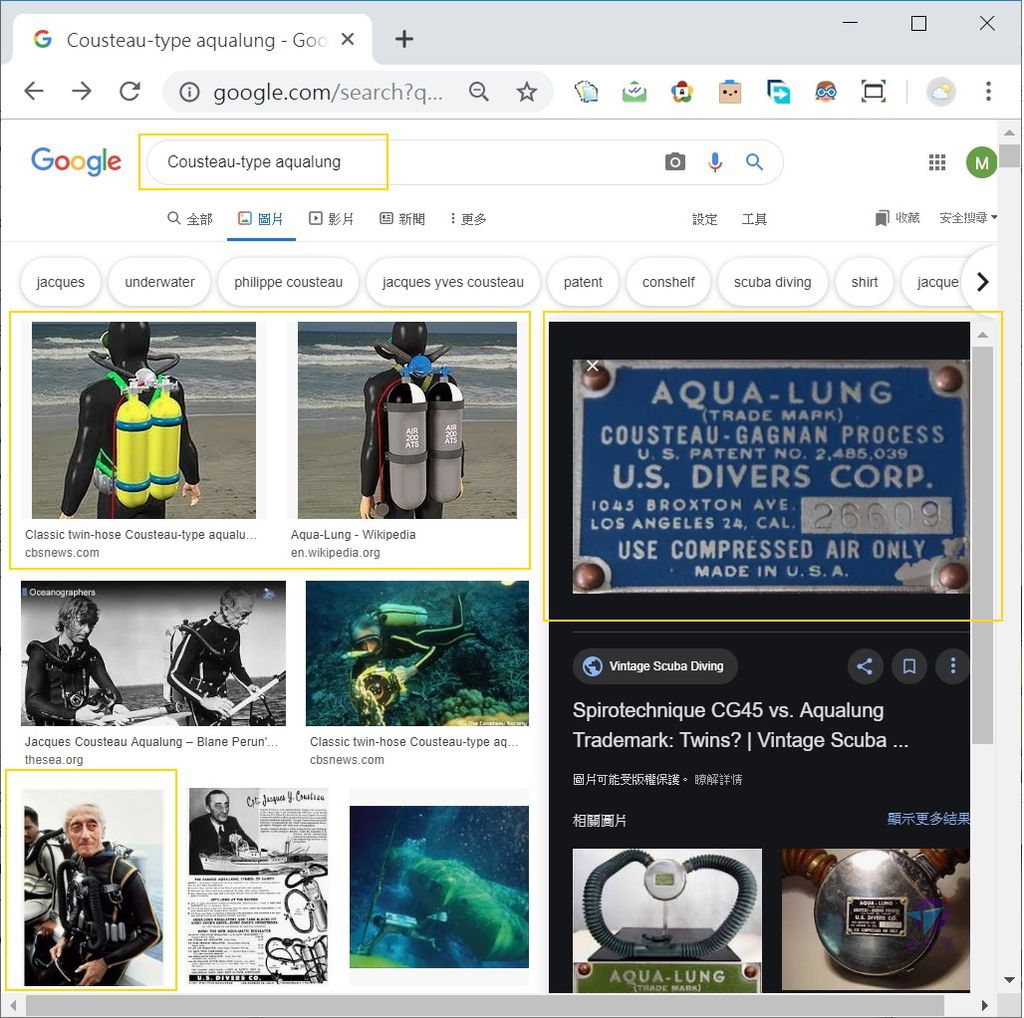Bookmark this page with the star
Screen dimensions: 1024x1018
pyautogui.click(x=526, y=91)
